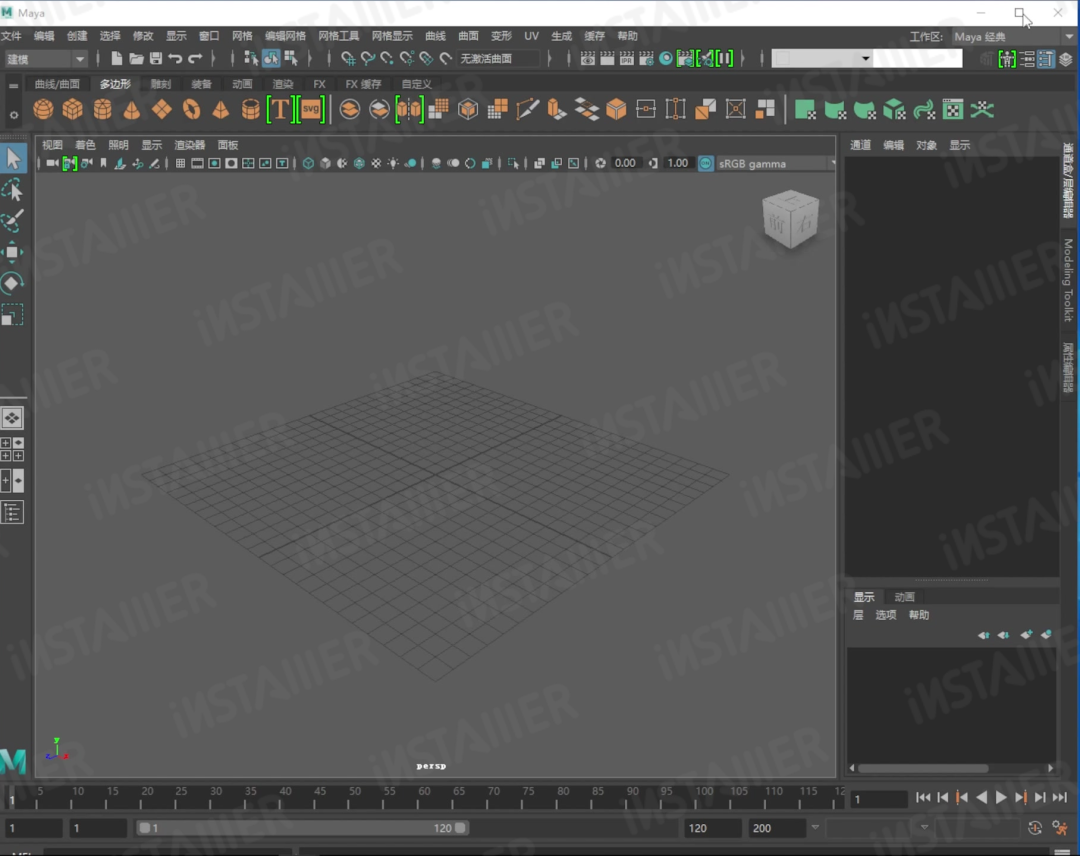Viewport: 1080px width, 856px height.
Task: Click the range slider bar 1–120
Action: (302, 828)
